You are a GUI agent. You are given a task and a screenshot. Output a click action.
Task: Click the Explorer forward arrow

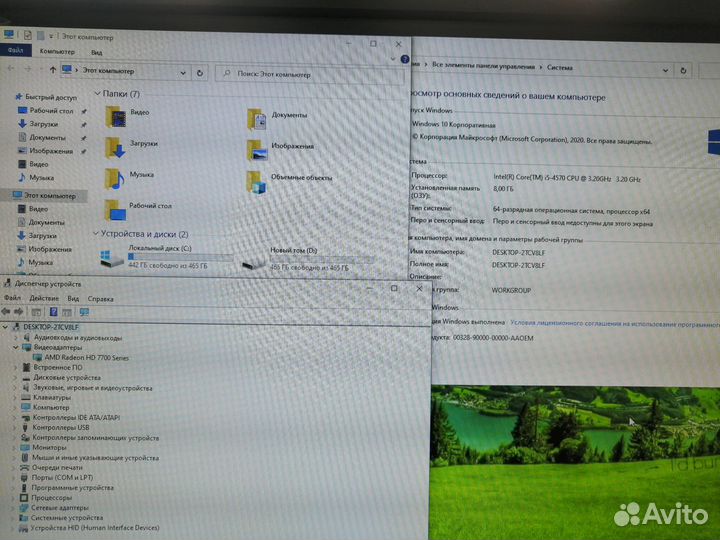[x=28, y=68]
